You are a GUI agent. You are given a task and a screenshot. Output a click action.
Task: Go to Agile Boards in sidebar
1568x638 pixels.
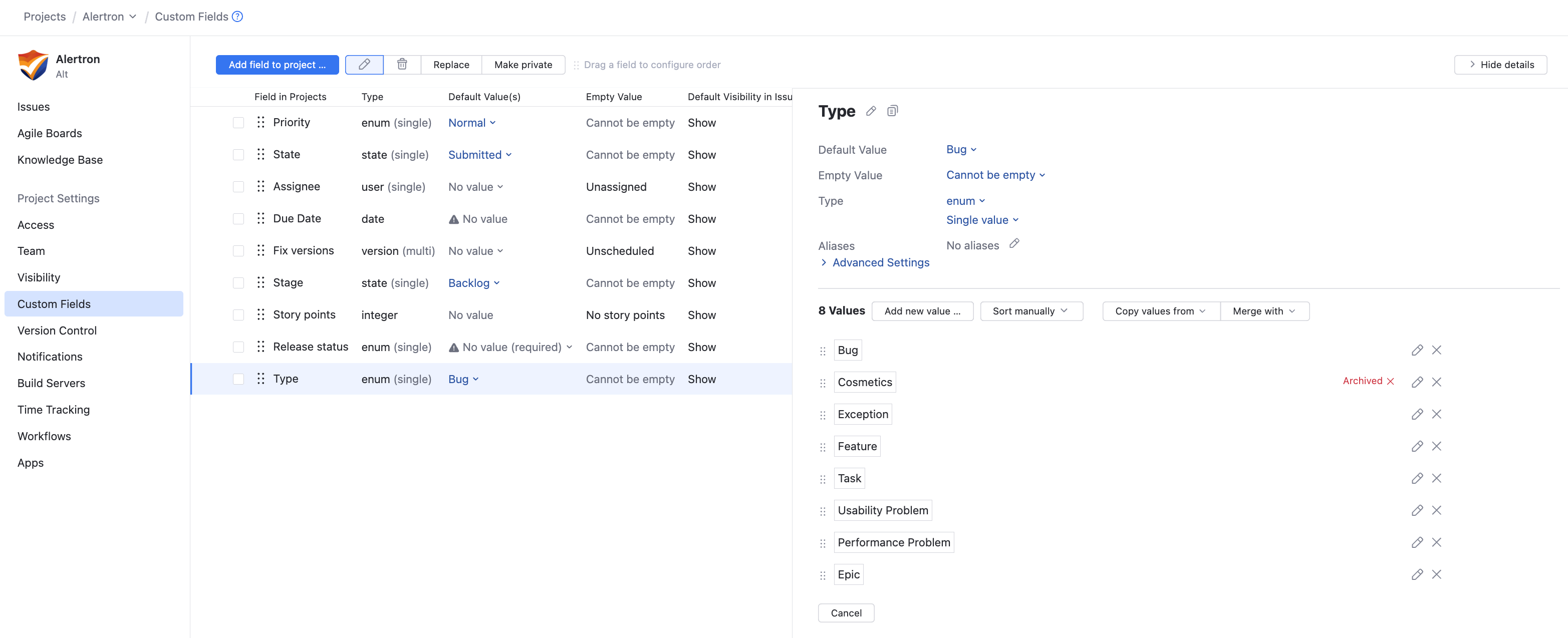pos(49,133)
